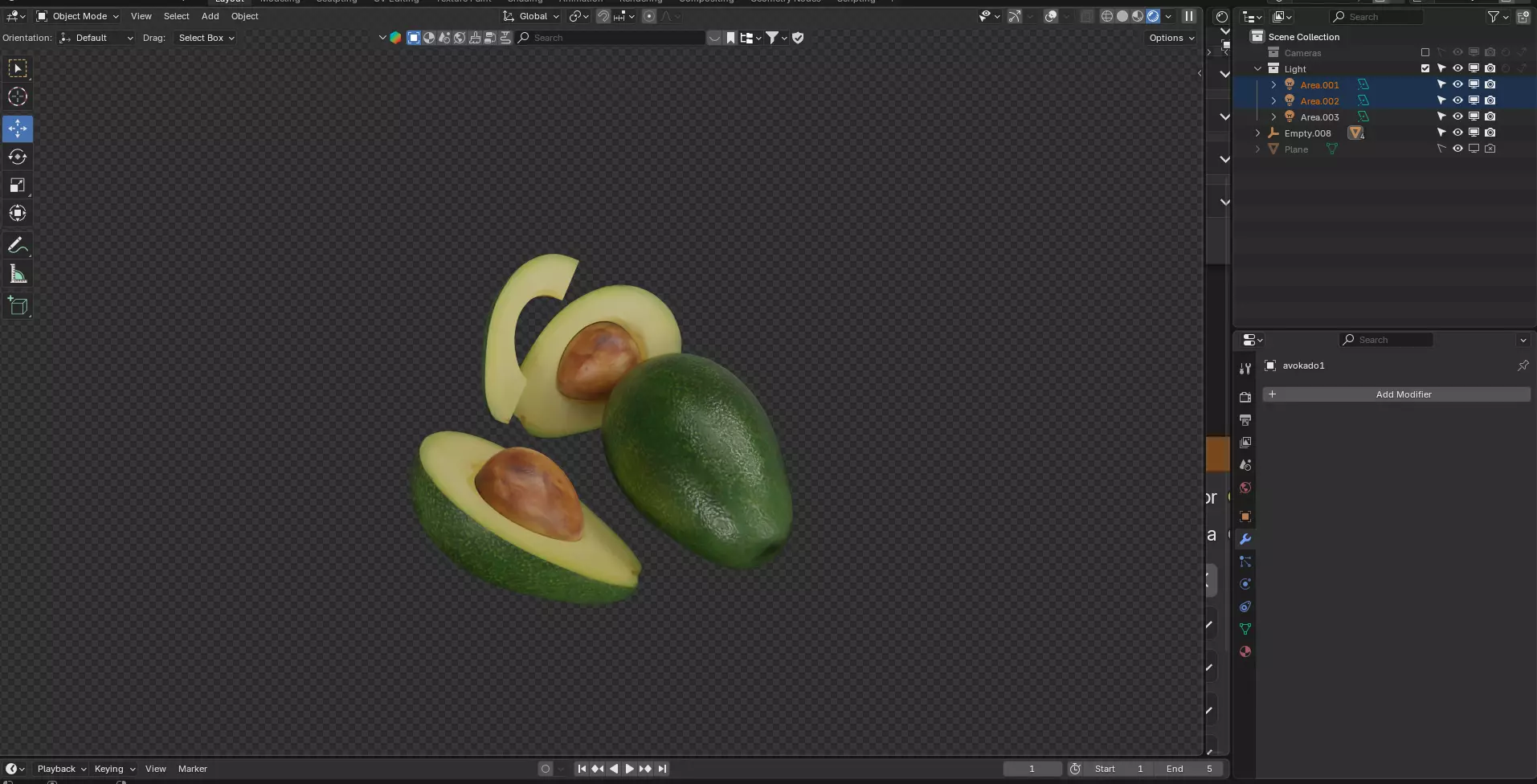1537x784 pixels.
Task: Hide Area.002 in viewport via eye icon
Action: 1457,100
